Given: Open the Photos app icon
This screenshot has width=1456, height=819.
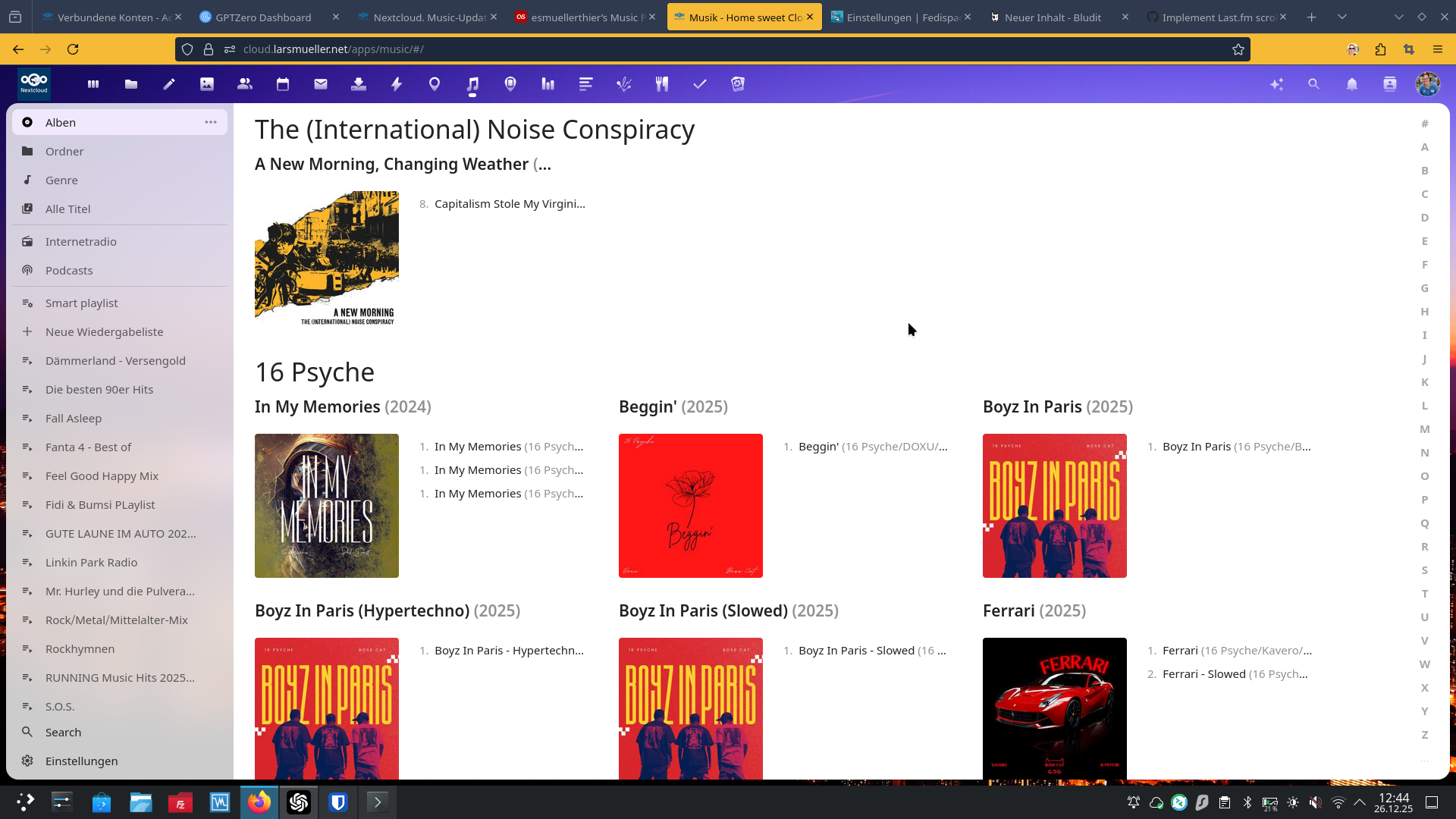Looking at the screenshot, I should [x=207, y=84].
